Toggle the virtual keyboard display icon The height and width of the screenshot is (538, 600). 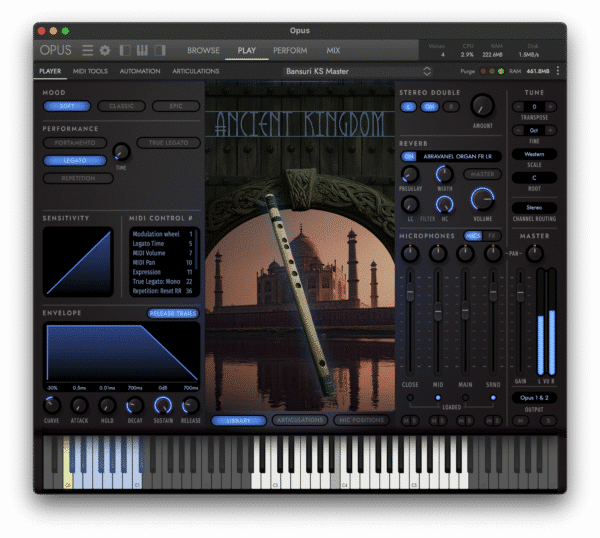point(142,51)
